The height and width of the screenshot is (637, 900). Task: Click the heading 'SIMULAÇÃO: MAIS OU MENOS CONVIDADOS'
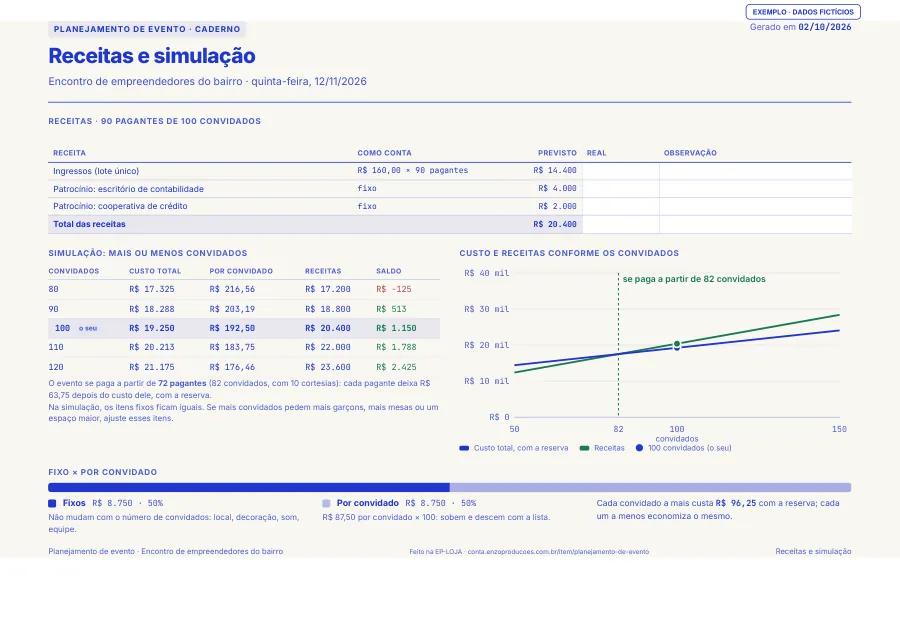click(x=148, y=253)
